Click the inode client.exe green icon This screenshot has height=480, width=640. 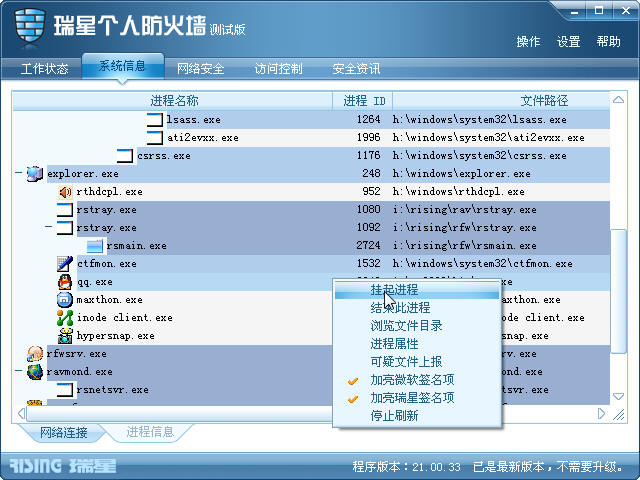[x=65, y=318]
